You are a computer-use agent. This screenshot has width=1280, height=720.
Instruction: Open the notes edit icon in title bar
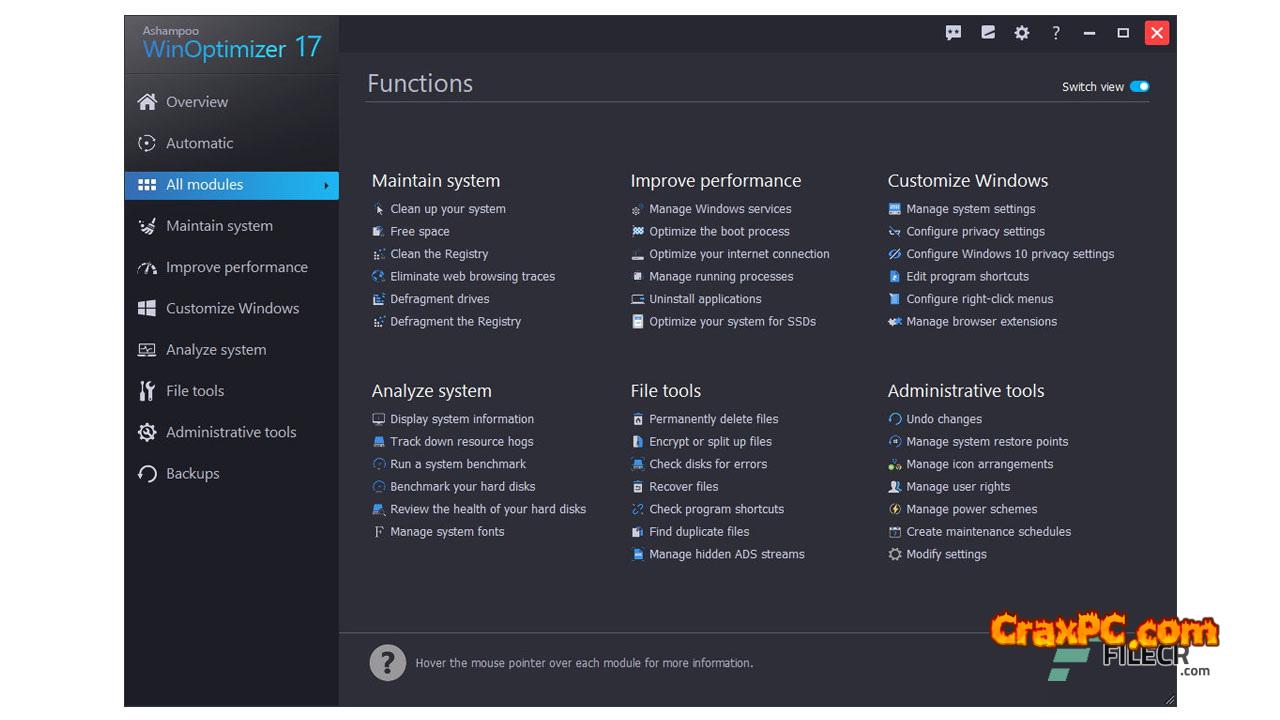click(x=988, y=33)
